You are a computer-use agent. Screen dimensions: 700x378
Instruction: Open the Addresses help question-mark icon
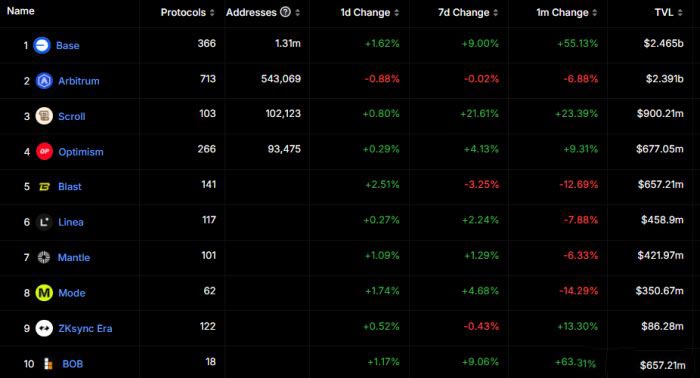coord(285,12)
